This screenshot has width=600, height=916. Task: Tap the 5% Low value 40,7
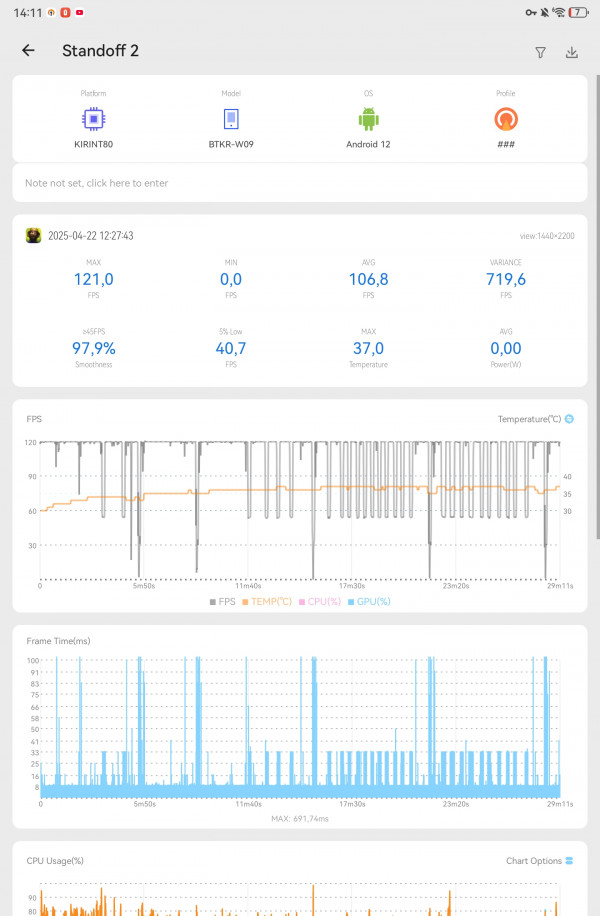(231, 348)
